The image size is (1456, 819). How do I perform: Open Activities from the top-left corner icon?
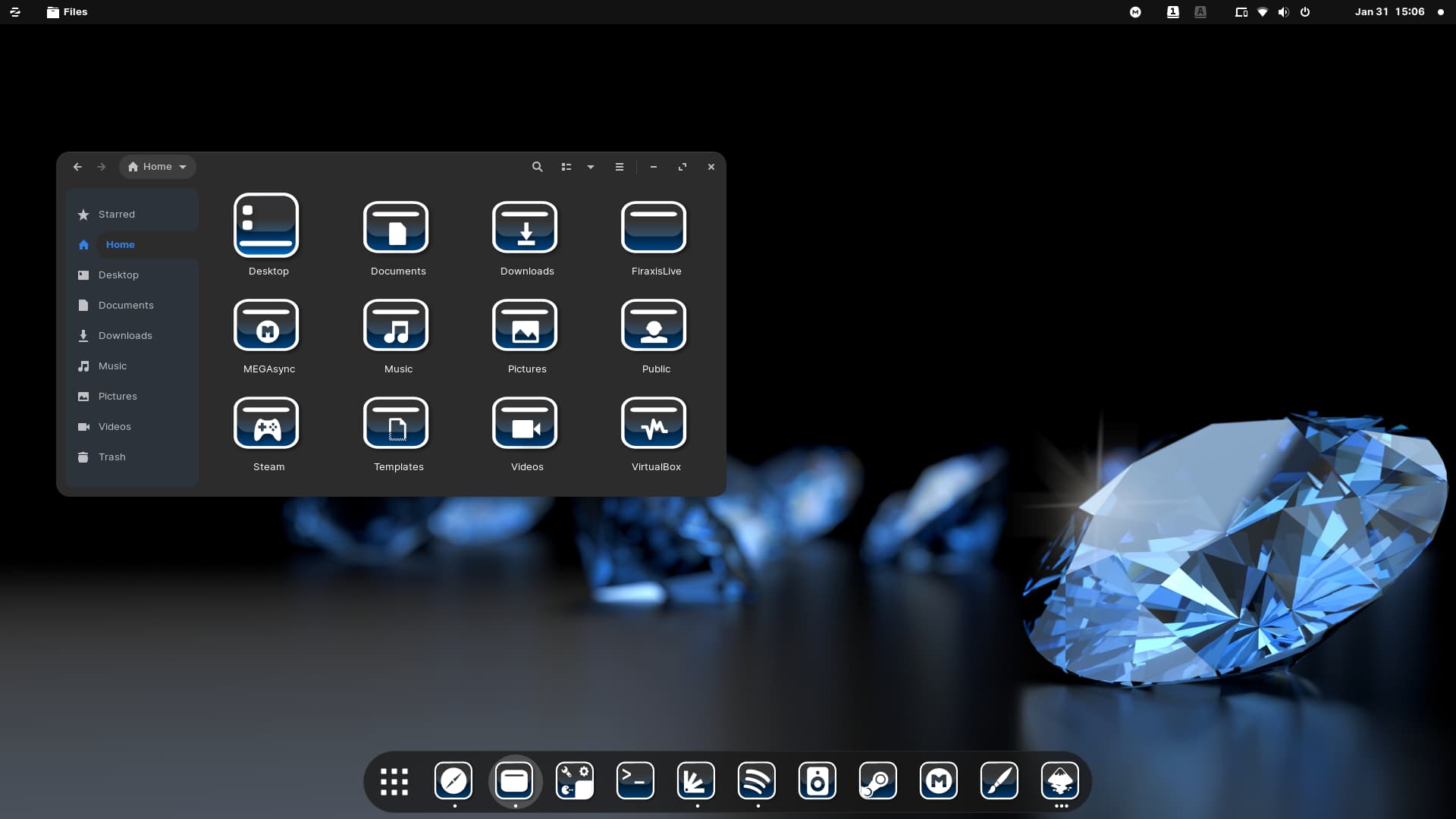15,12
